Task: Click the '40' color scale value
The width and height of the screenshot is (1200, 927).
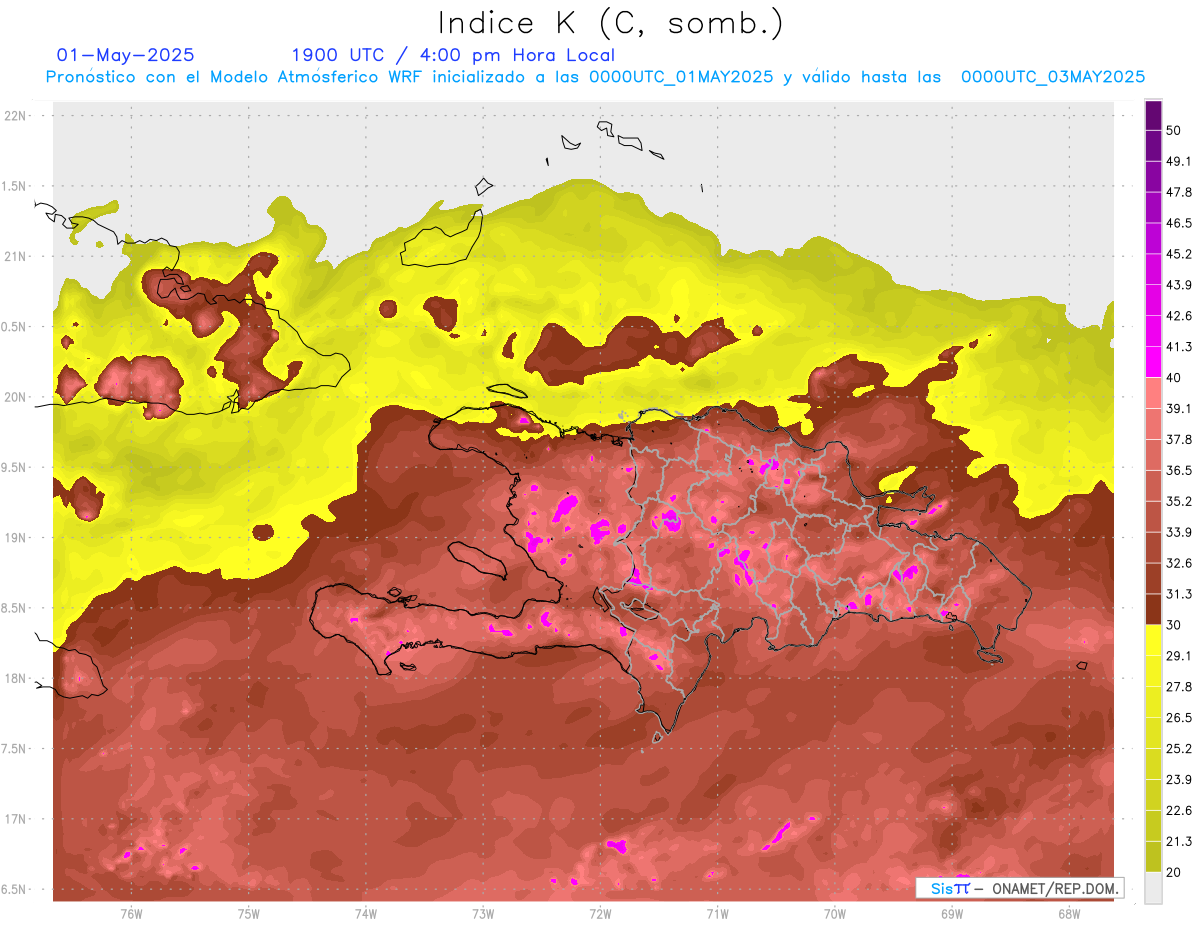Action: [x=1174, y=378]
